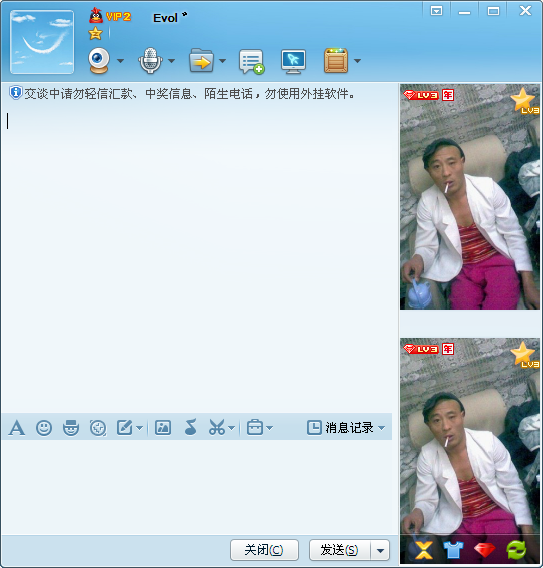543x568 pixels.
Task: Open the magic emoticon hat face icon
Action: 71,428
